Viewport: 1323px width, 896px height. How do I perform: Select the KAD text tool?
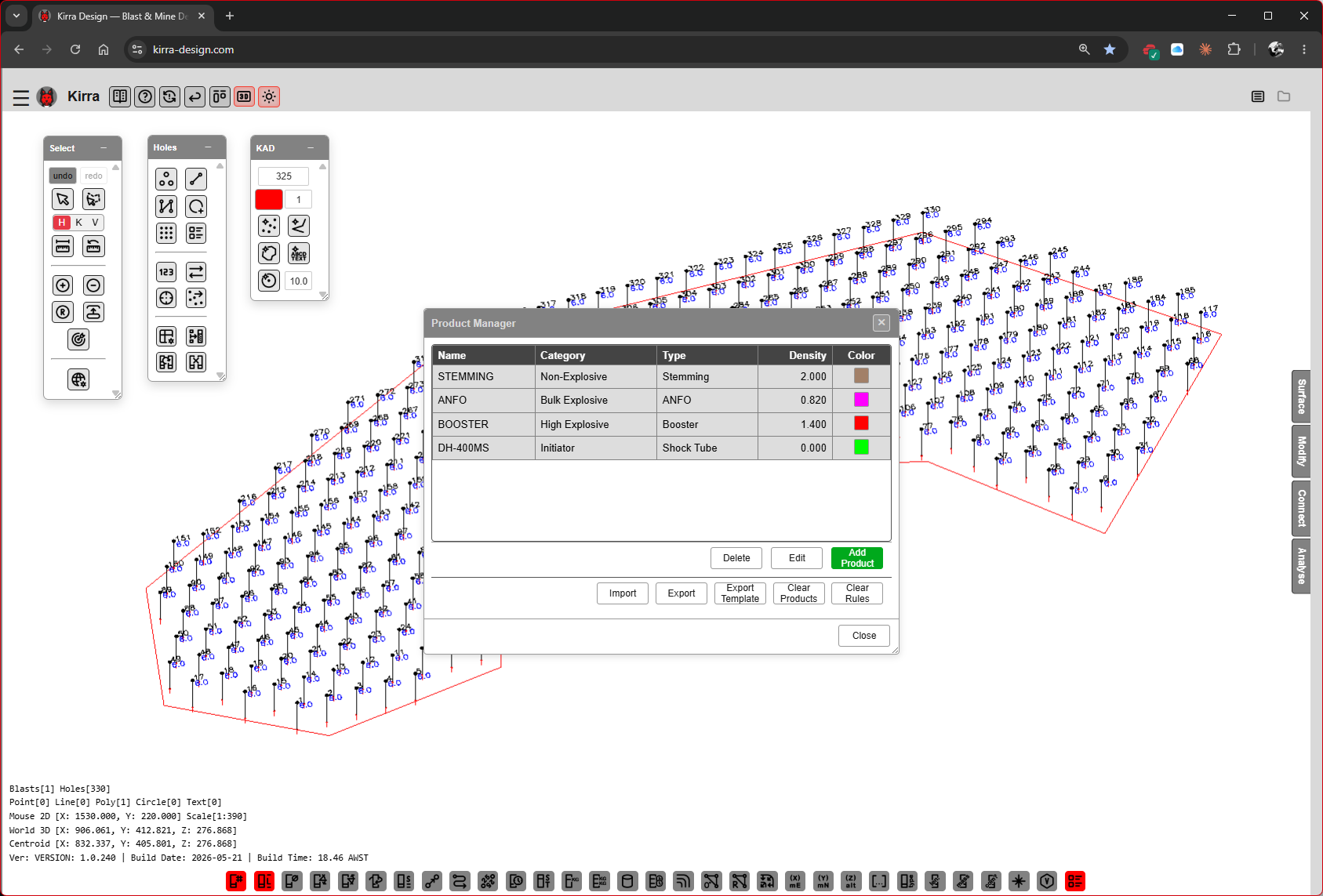pyautogui.click(x=299, y=253)
